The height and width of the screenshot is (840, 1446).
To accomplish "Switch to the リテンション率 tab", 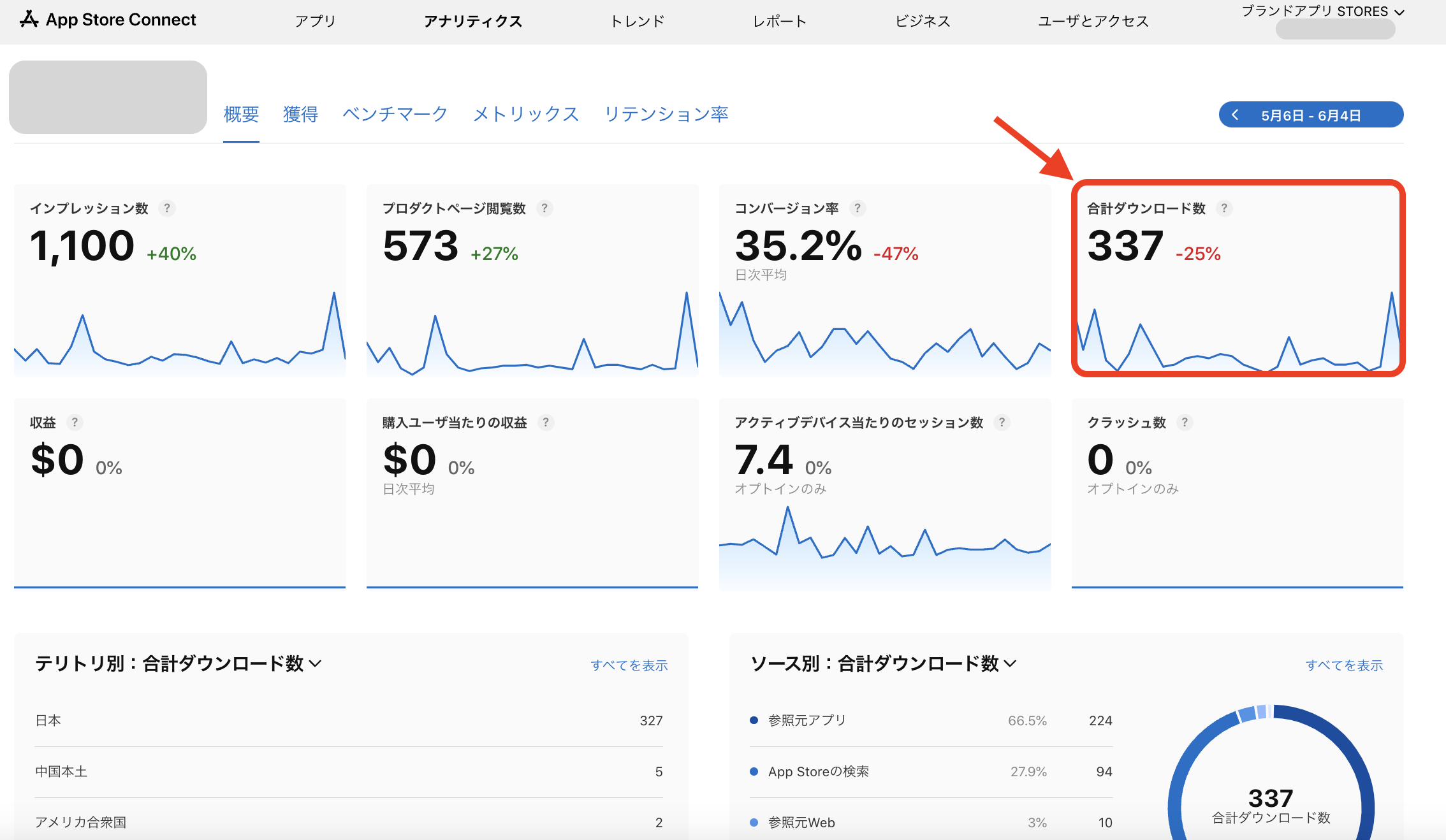I will [x=666, y=114].
